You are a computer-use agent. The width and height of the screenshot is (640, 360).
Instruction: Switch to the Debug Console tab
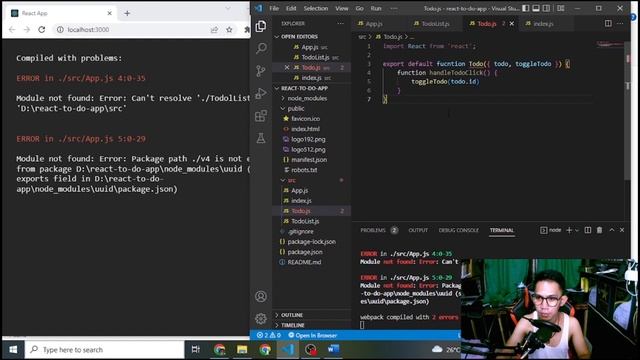[x=458, y=230]
